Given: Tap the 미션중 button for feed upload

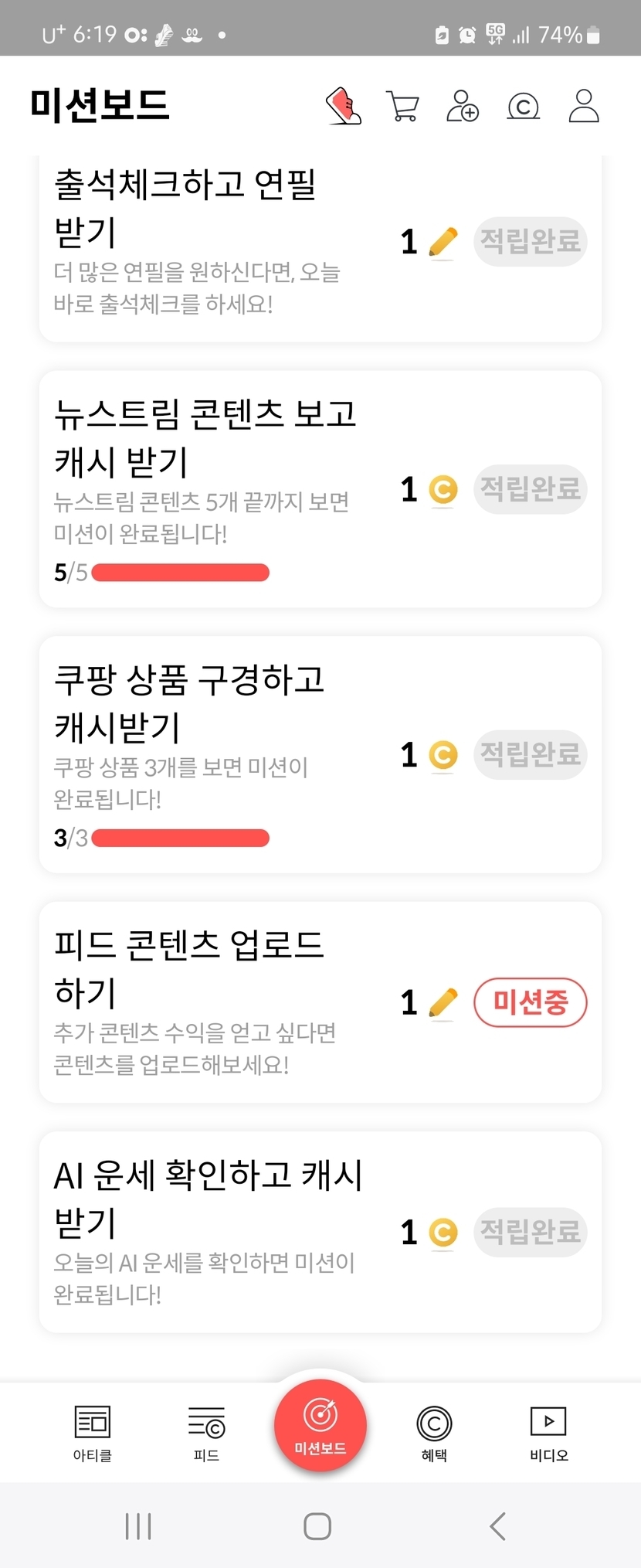Looking at the screenshot, I should click(x=531, y=1002).
